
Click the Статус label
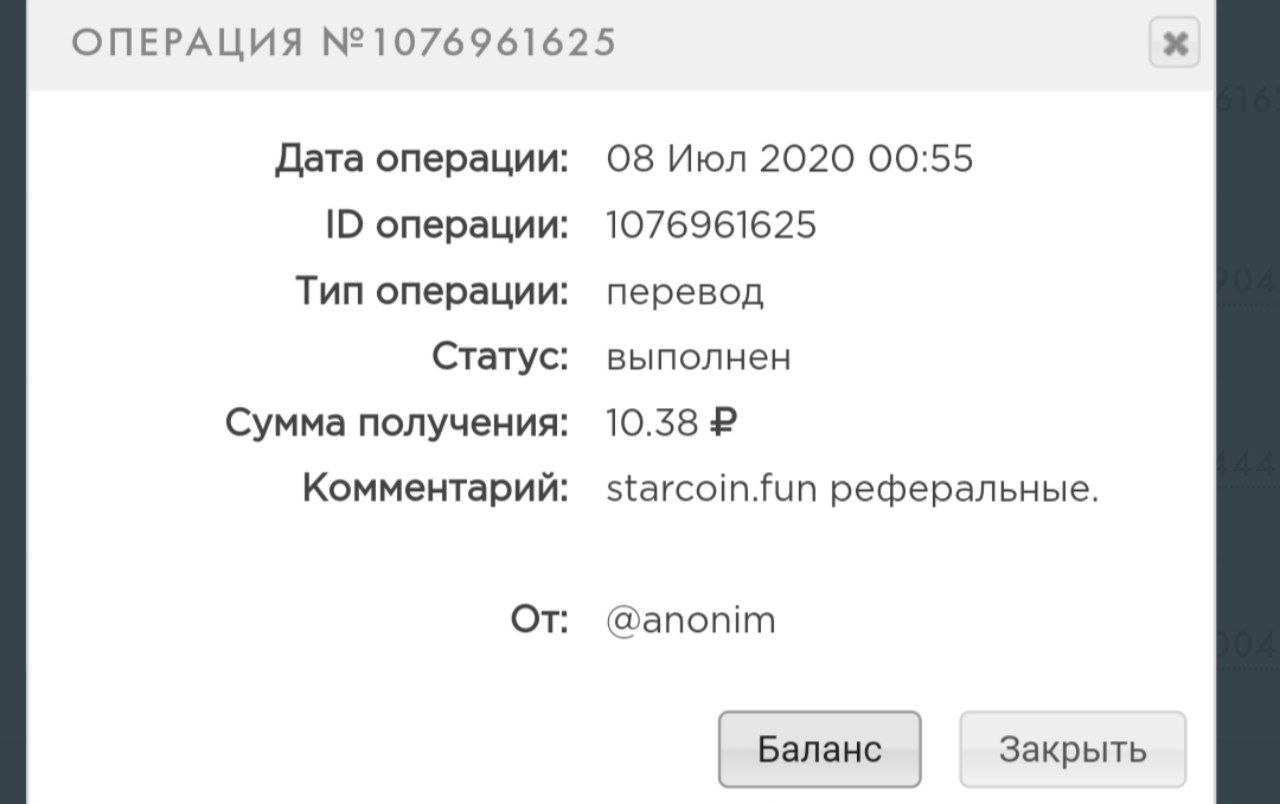500,357
